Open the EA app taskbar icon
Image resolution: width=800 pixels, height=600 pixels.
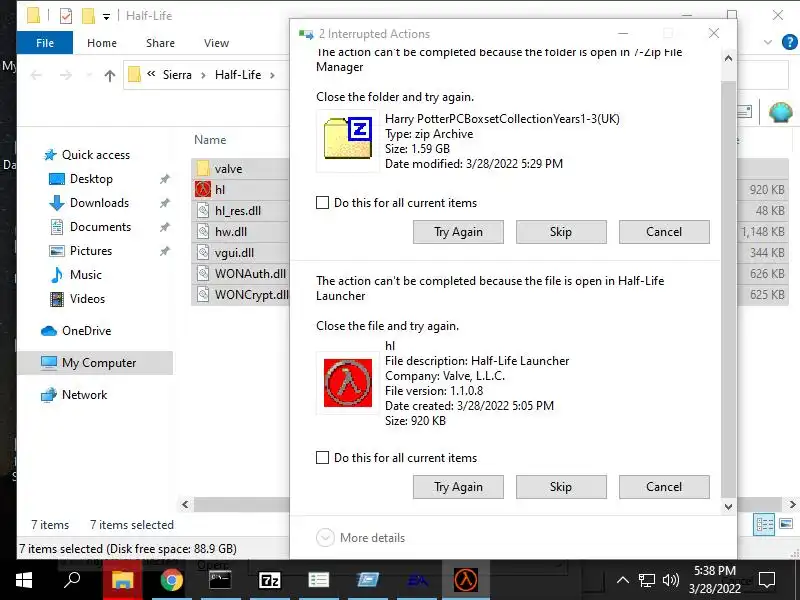click(417, 580)
